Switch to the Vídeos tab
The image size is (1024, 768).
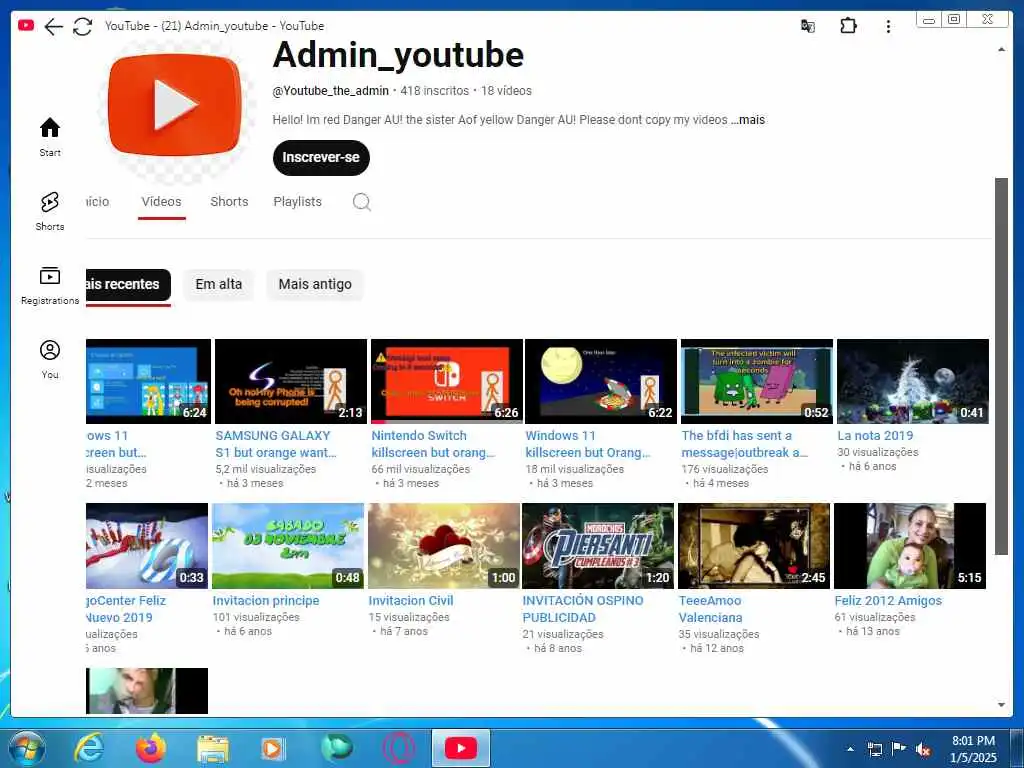click(x=161, y=202)
